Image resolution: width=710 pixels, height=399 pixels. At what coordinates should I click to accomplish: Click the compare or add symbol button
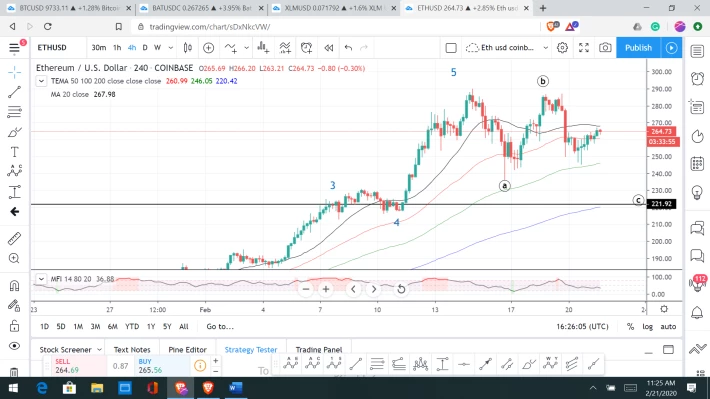pyautogui.click(x=208, y=48)
